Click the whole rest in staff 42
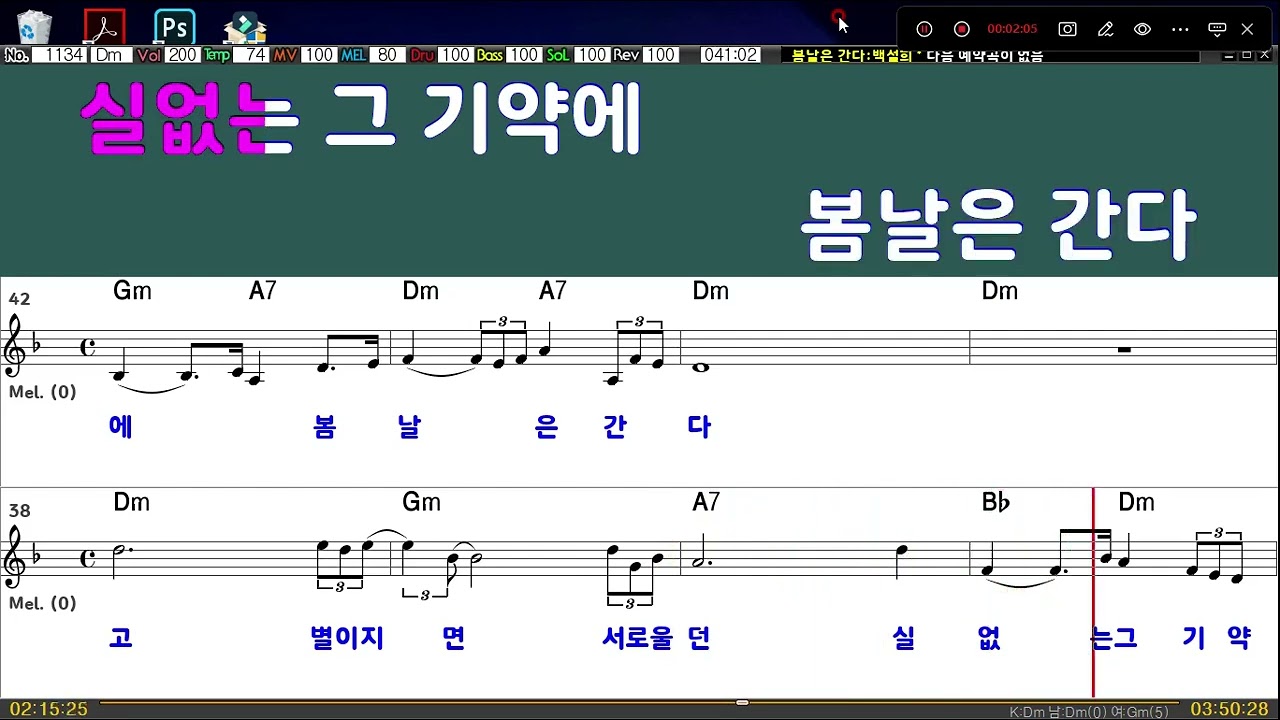Viewport: 1280px width, 720px height. [x=1125, y=350]
